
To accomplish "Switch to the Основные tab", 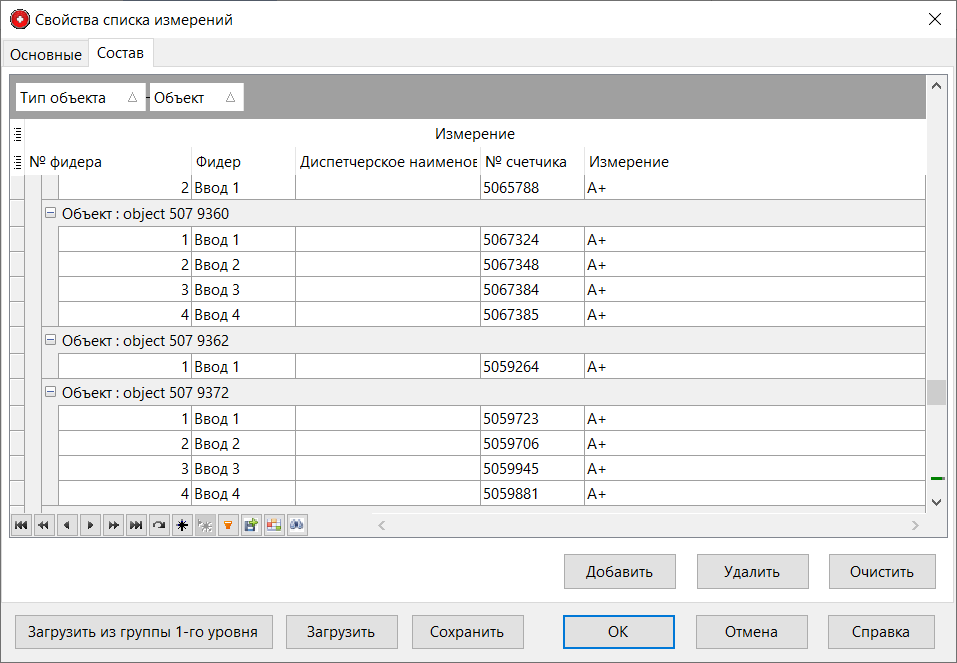I will tap(46, 54).
